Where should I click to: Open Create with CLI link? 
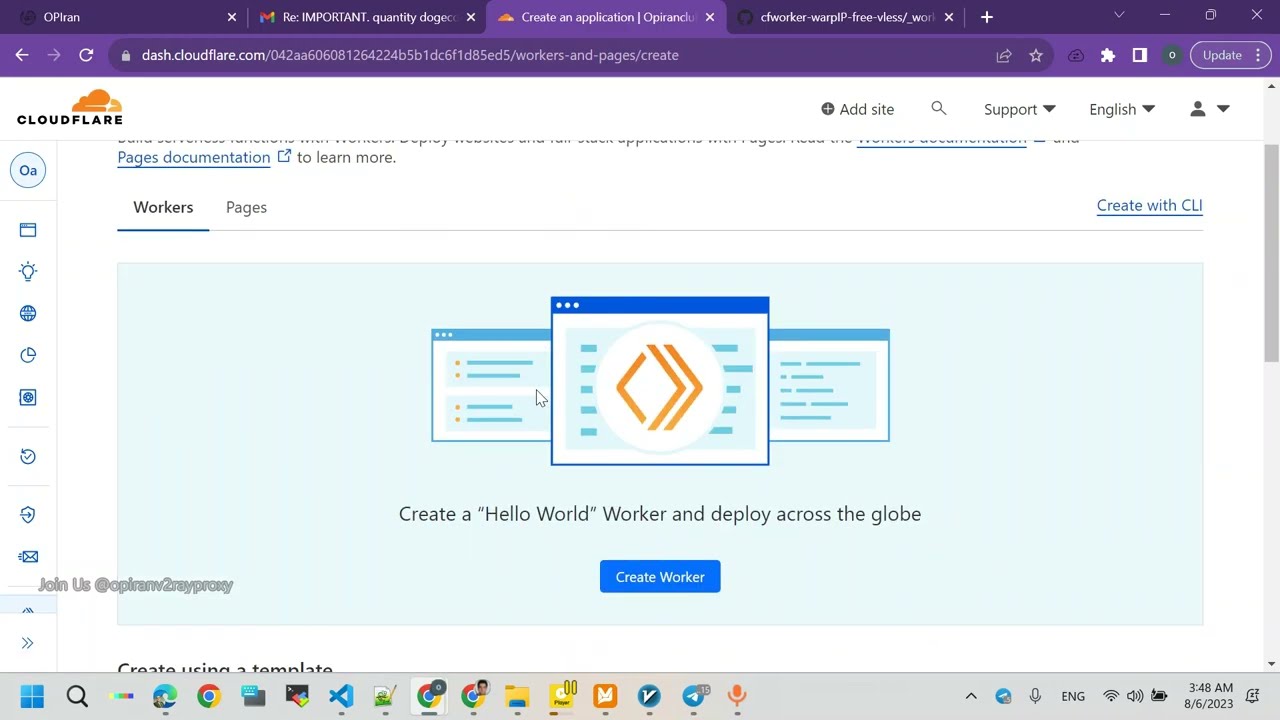tap(1149, 205)
